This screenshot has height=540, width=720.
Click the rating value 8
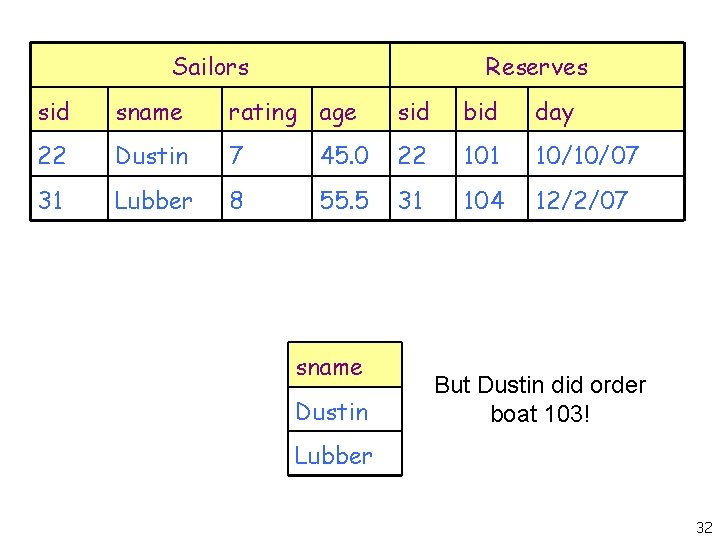[x=236, y=200]
